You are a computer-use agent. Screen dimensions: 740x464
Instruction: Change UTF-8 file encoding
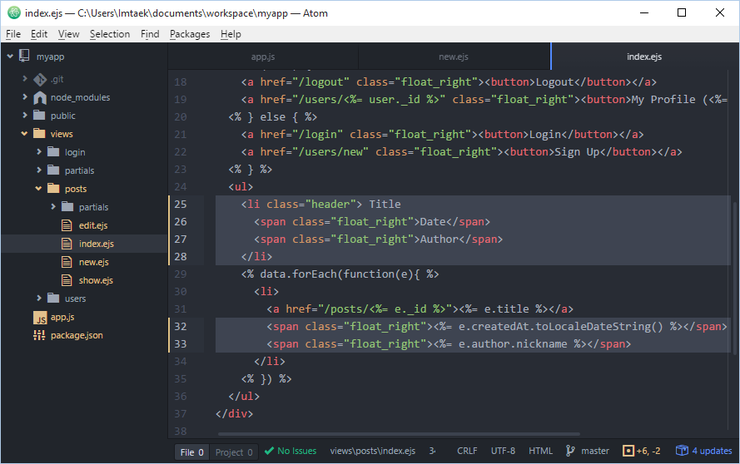(503, 451)
